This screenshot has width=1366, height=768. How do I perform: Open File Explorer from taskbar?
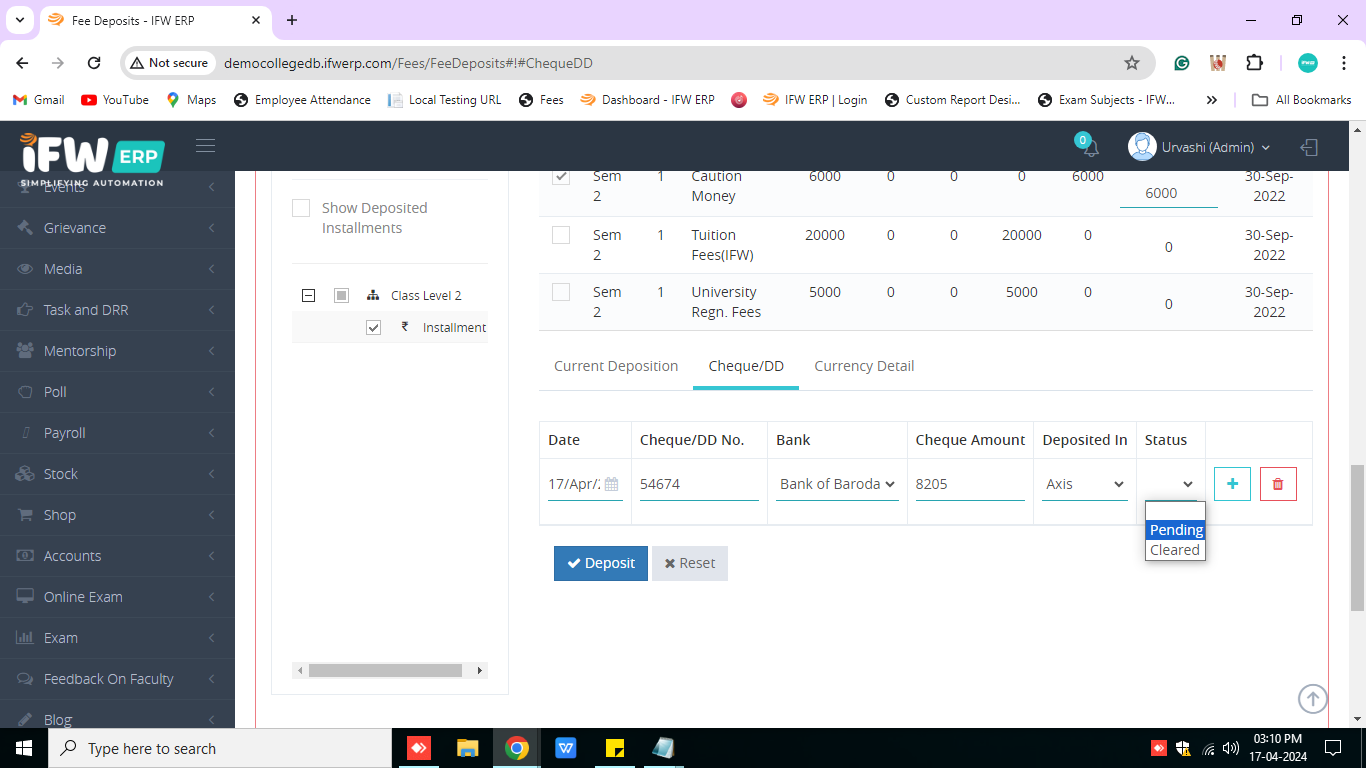click(467, 748)
